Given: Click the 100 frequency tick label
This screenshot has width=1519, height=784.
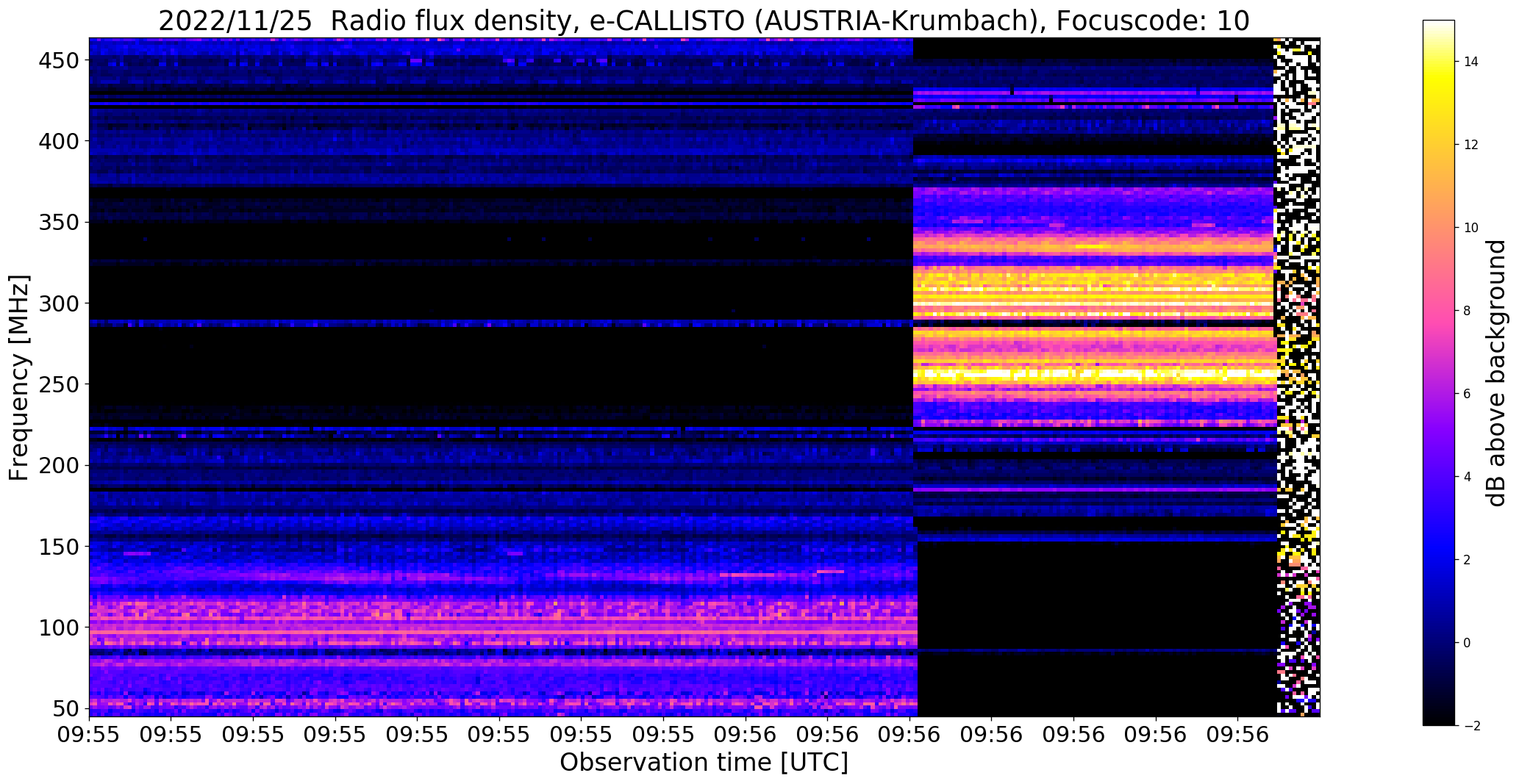Looking at the screenshot, I should (x=58, y=627).
